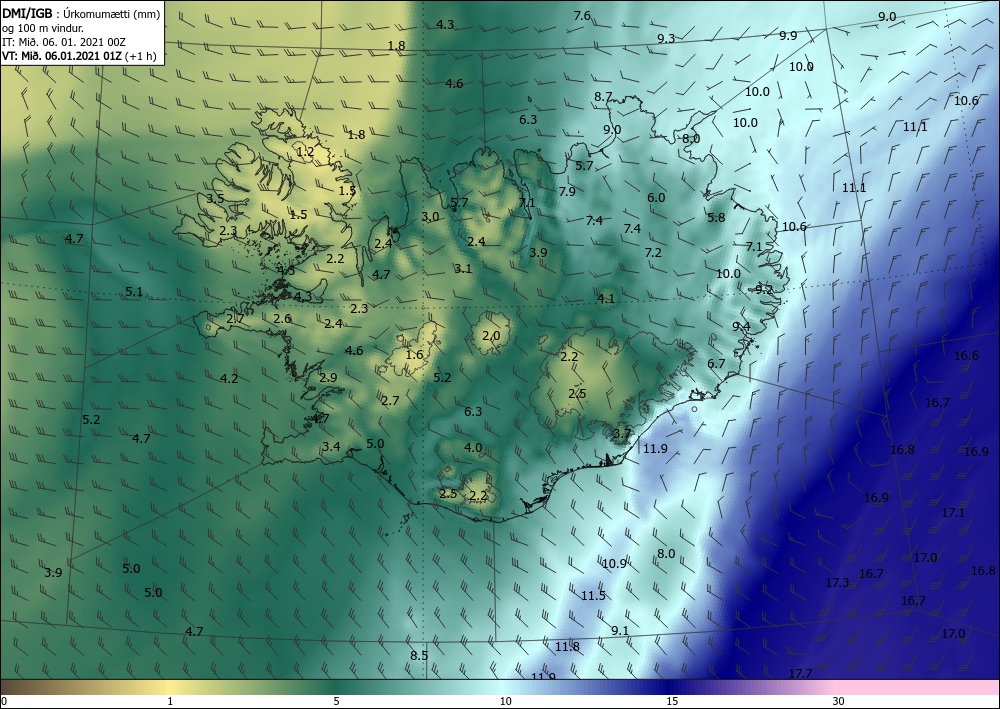Click the 9.9 value on the map
Screen dimensions: 1000x709
[x=788, y=36]
